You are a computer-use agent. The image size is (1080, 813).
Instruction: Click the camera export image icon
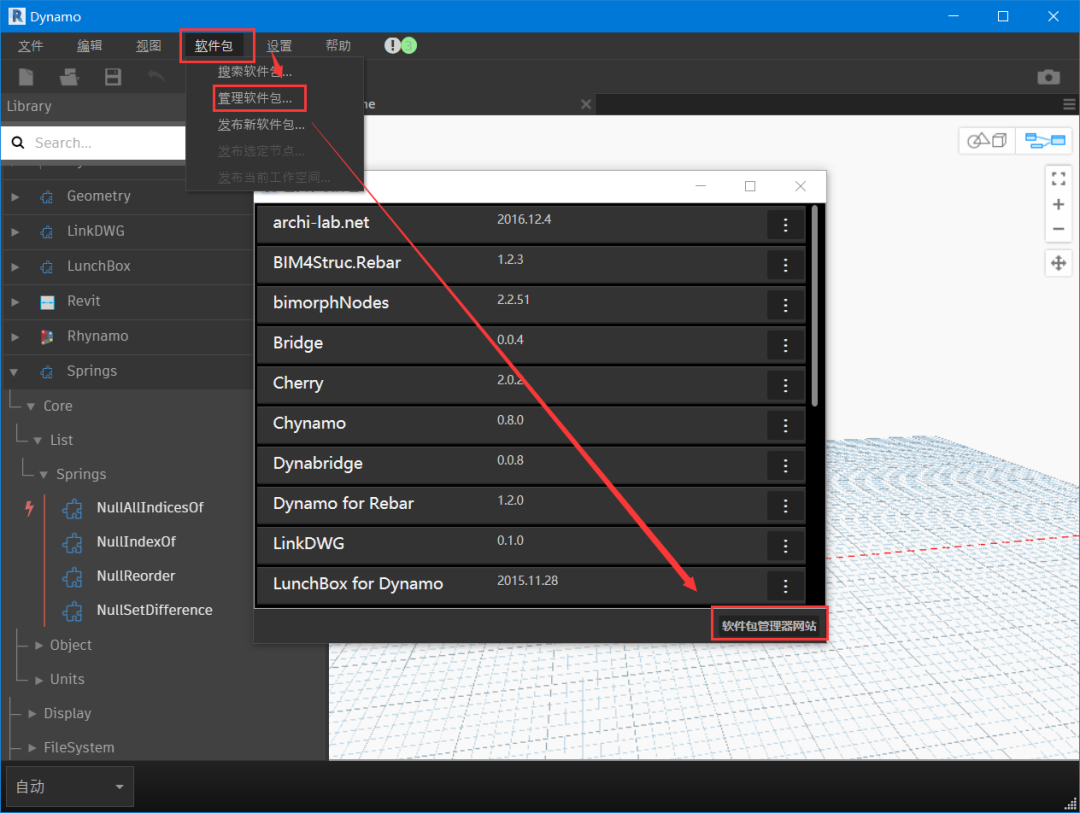(1048, 77)
